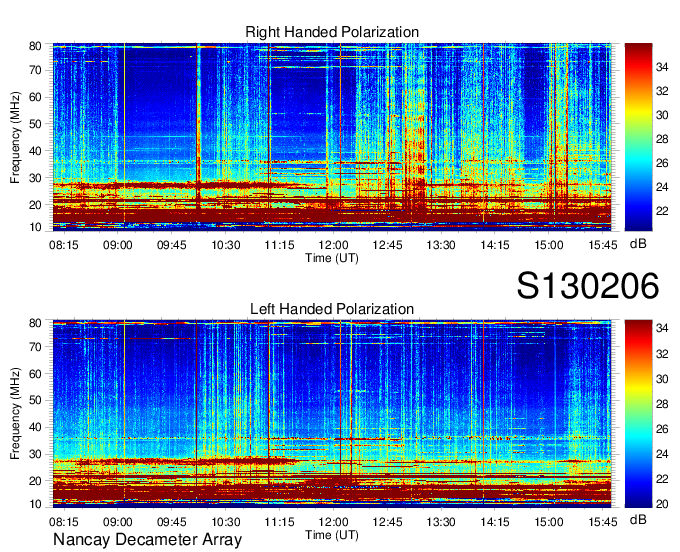Viewport: 680px width, 552px height.
Task: Click 08:15 time tick under Right Handed plot
Action: (64, 245)
